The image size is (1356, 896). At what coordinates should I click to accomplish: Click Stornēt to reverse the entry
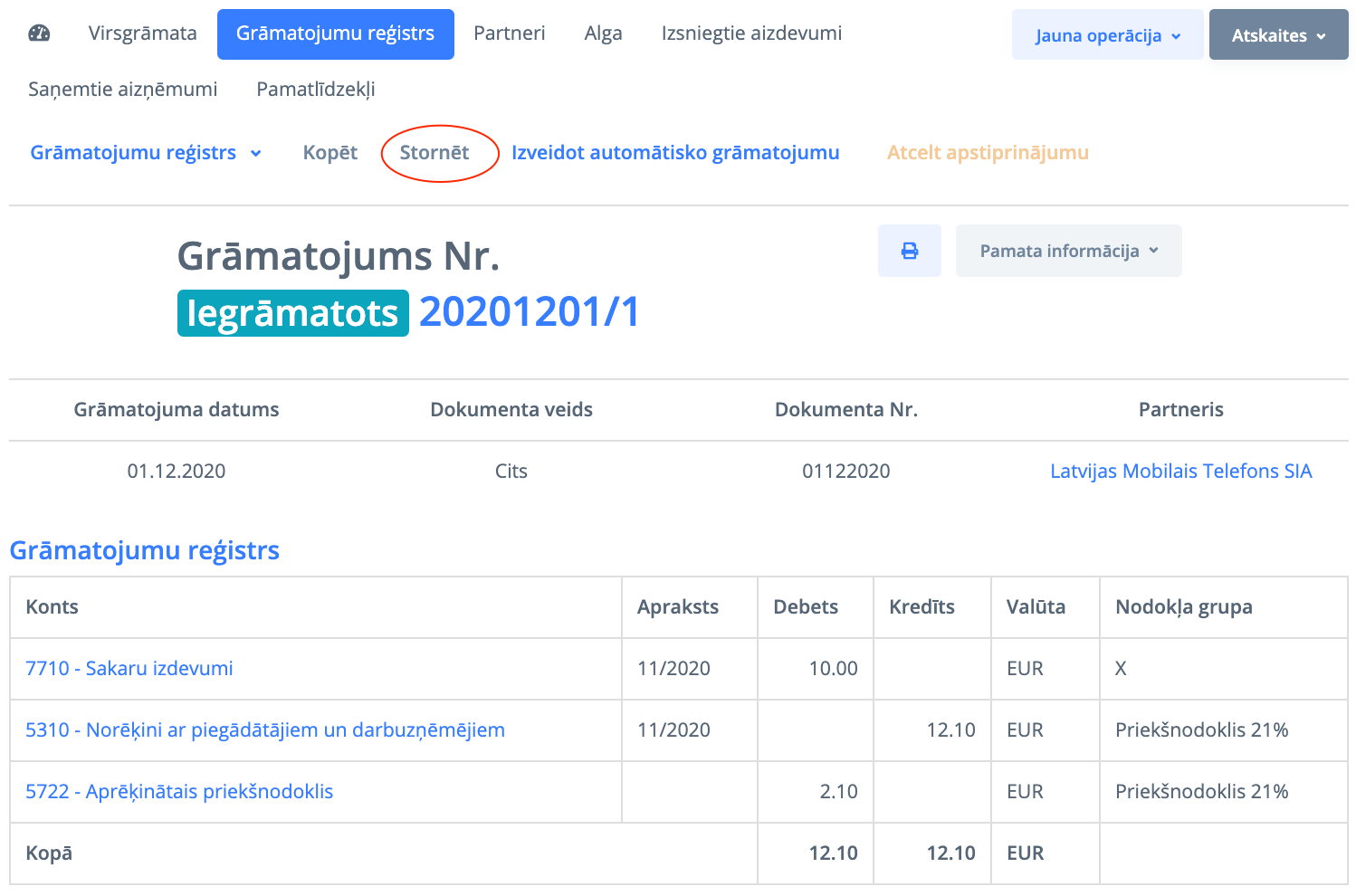434,153
